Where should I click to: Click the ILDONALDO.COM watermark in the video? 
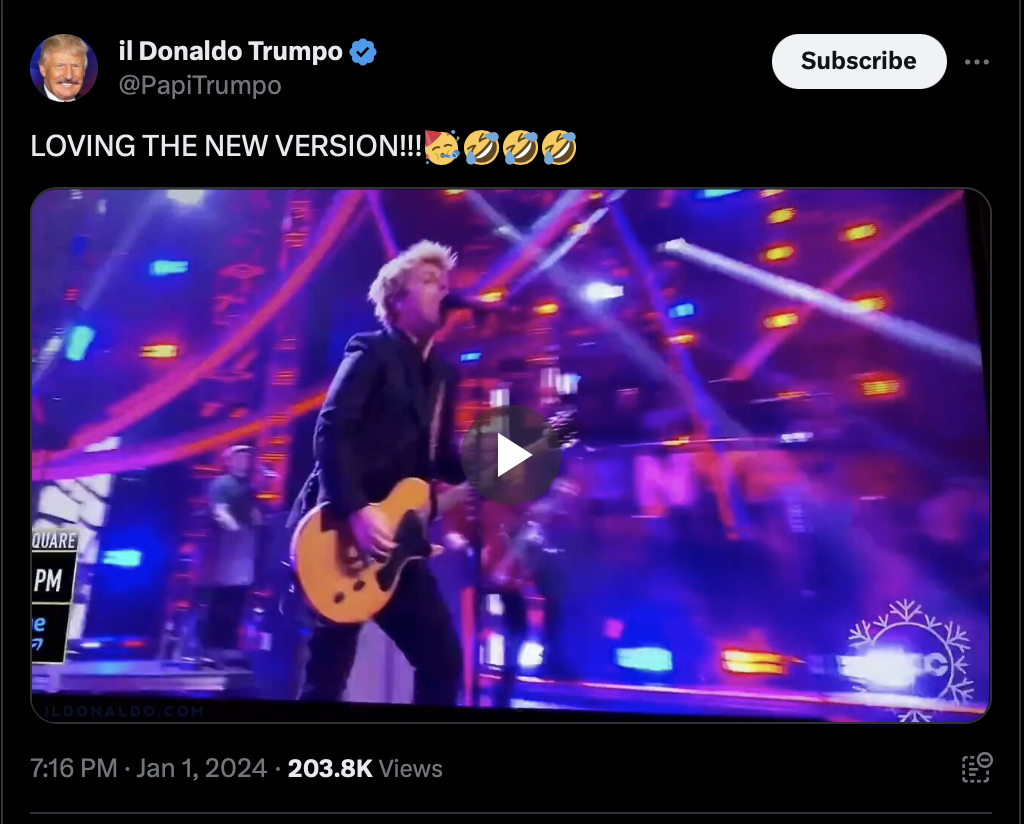(125, 711)
